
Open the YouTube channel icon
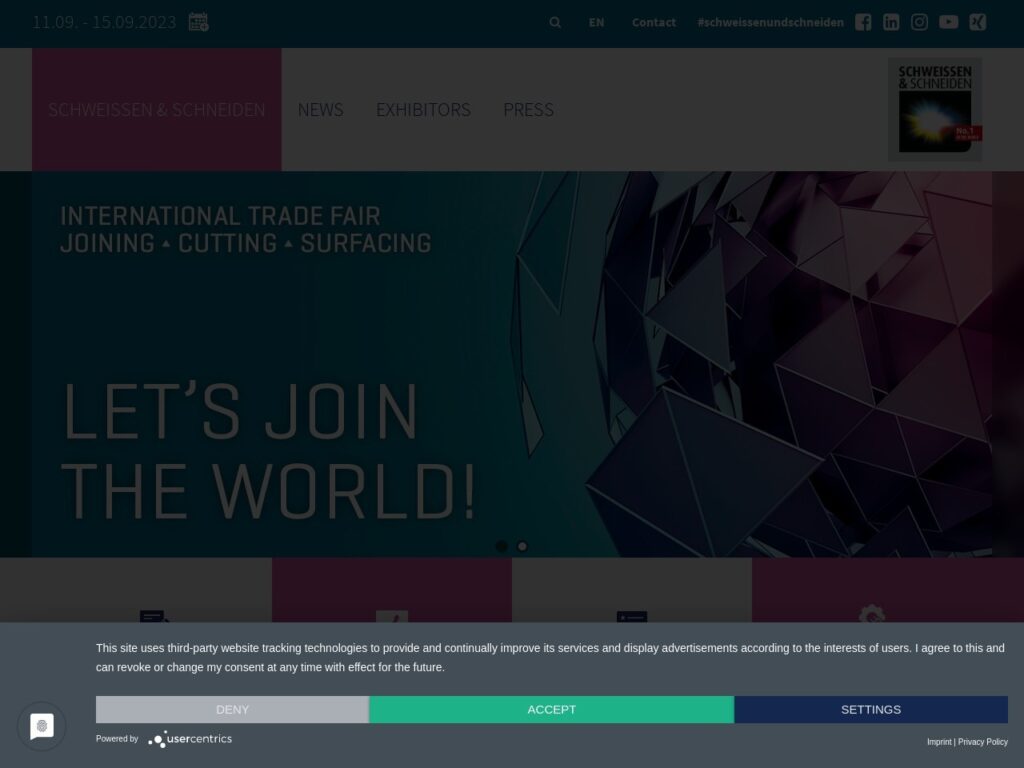pos(948,22)
